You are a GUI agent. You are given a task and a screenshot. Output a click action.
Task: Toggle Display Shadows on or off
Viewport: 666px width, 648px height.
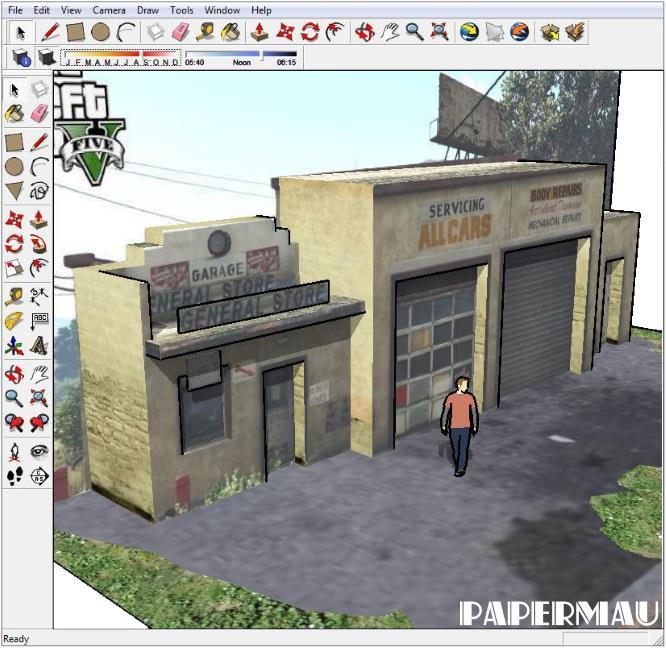(46, 57)
